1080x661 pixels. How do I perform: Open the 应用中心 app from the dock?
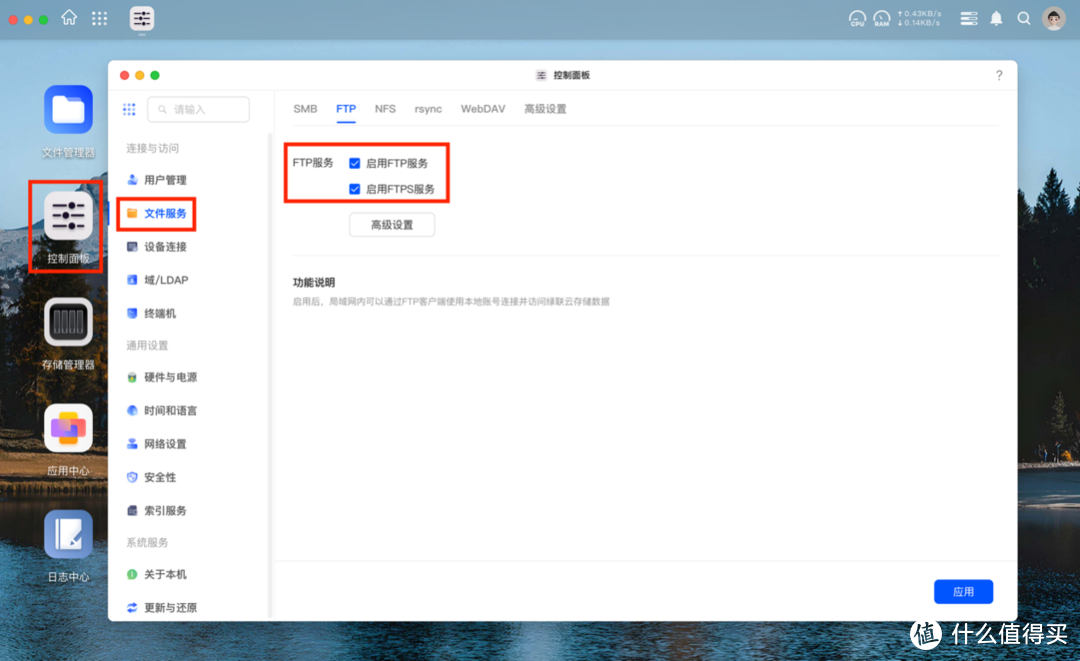(x=67, y=428)
